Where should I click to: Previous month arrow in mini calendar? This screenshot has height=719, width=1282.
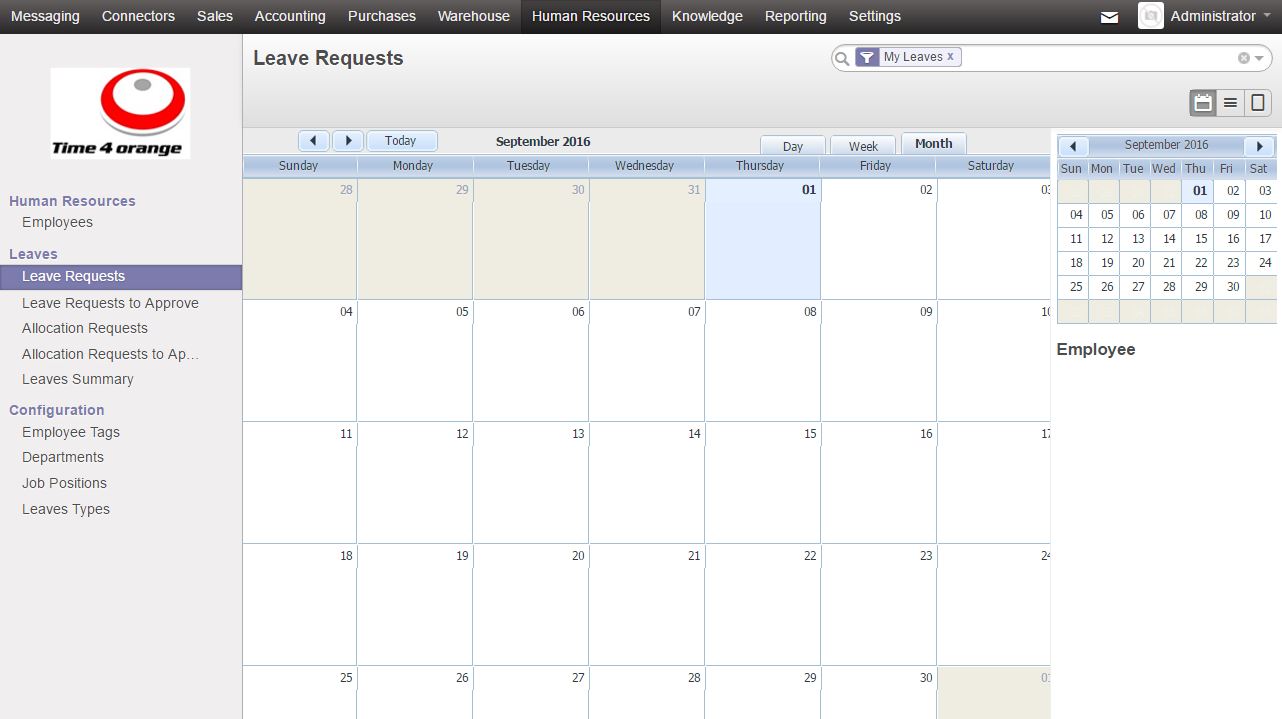1073,146
